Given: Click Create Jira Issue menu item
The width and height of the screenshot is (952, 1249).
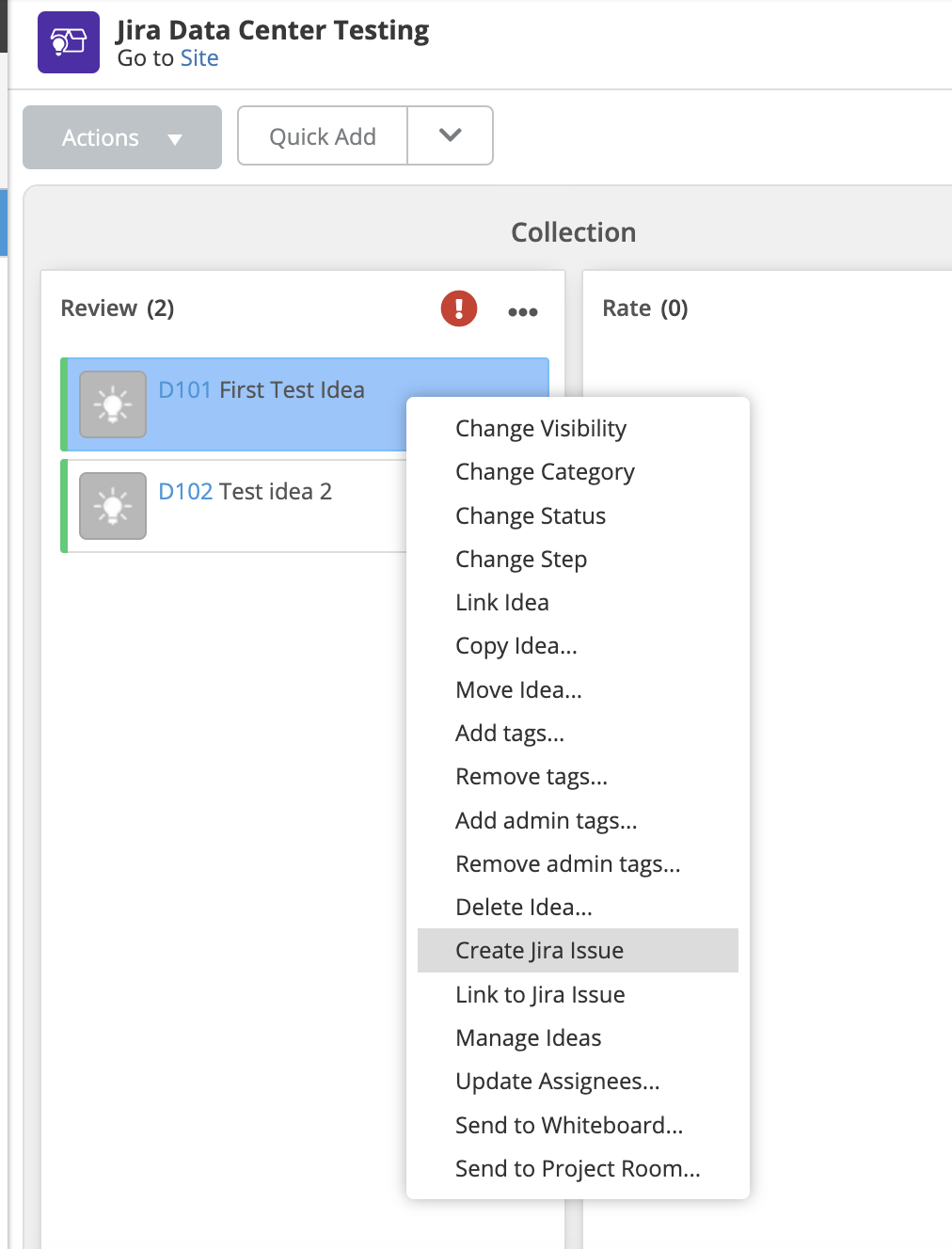Looking at the screenshot, I should [578, 950].
